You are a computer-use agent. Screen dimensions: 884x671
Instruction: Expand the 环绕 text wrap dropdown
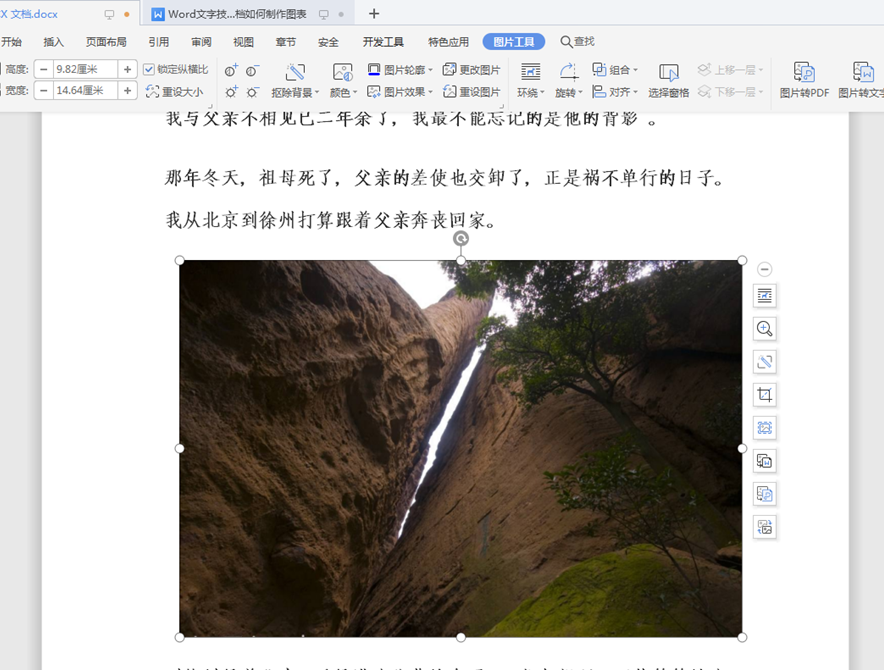(531, 90)
